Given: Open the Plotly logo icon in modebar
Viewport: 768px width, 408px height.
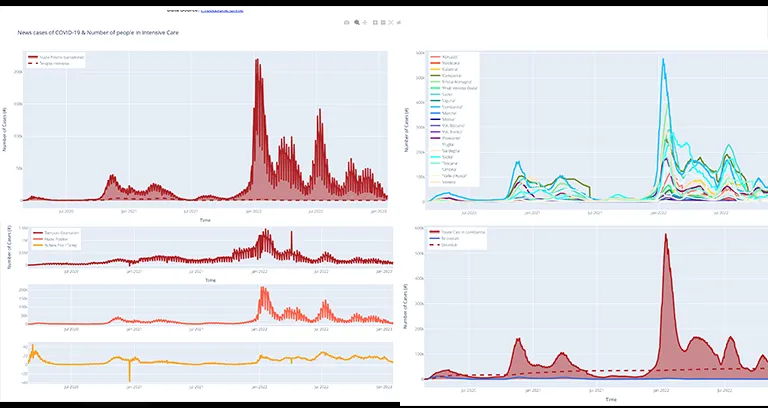Looking at the screenshot, I should 399,23.
